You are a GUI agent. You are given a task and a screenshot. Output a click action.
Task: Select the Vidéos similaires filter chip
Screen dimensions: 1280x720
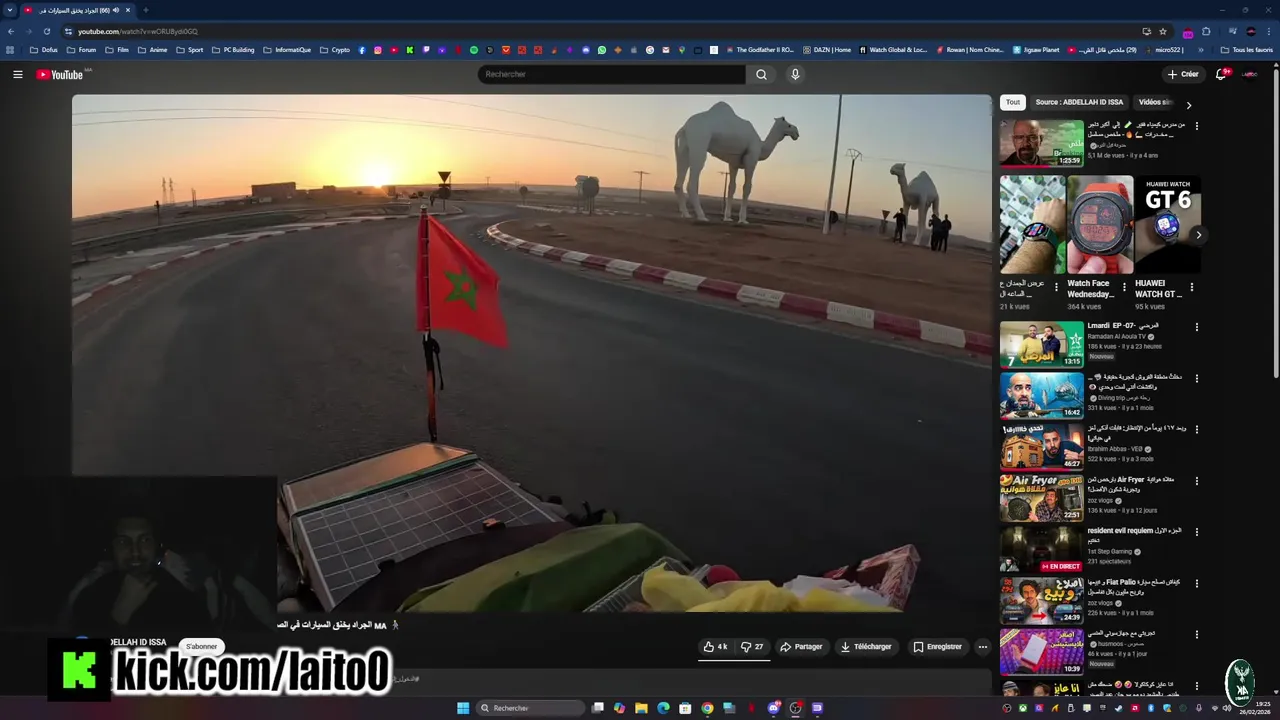coord(1156,102)
